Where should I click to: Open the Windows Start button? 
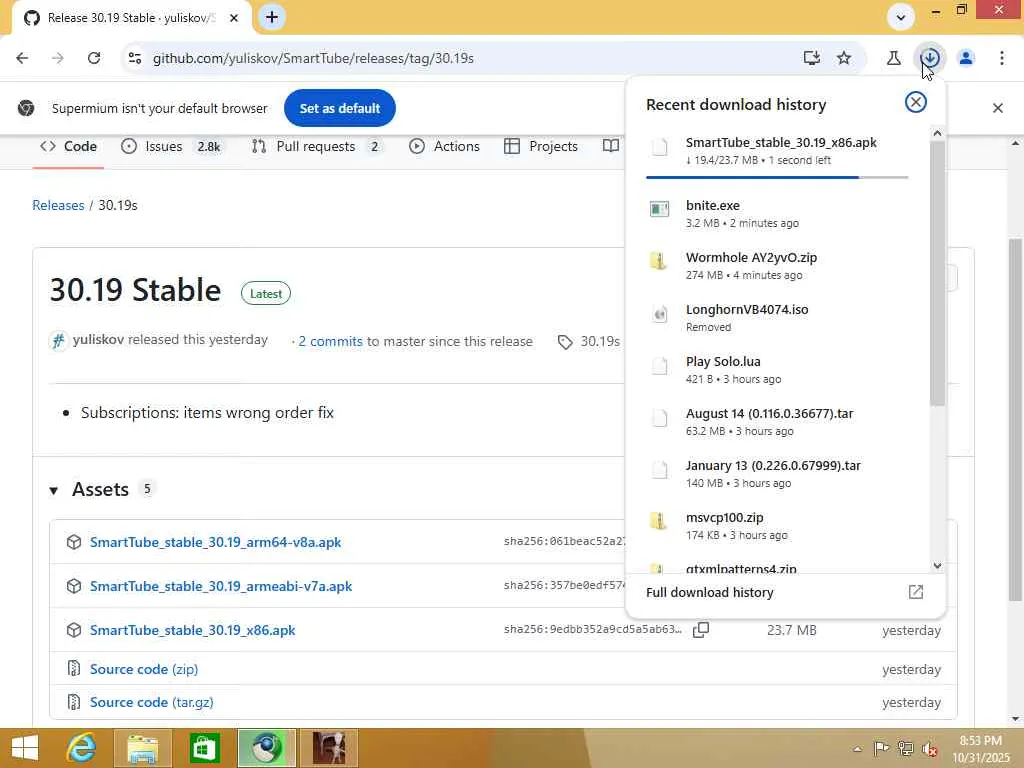(x=25, y=748)
